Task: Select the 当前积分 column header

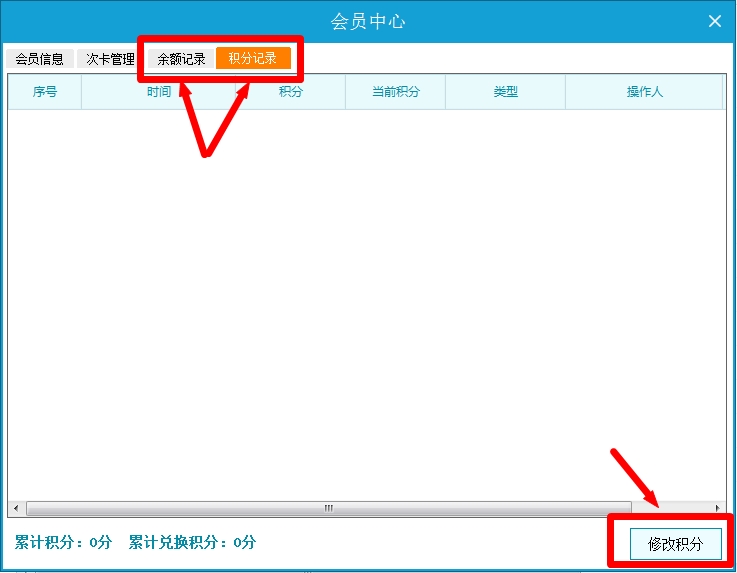Action: [395, 92]
